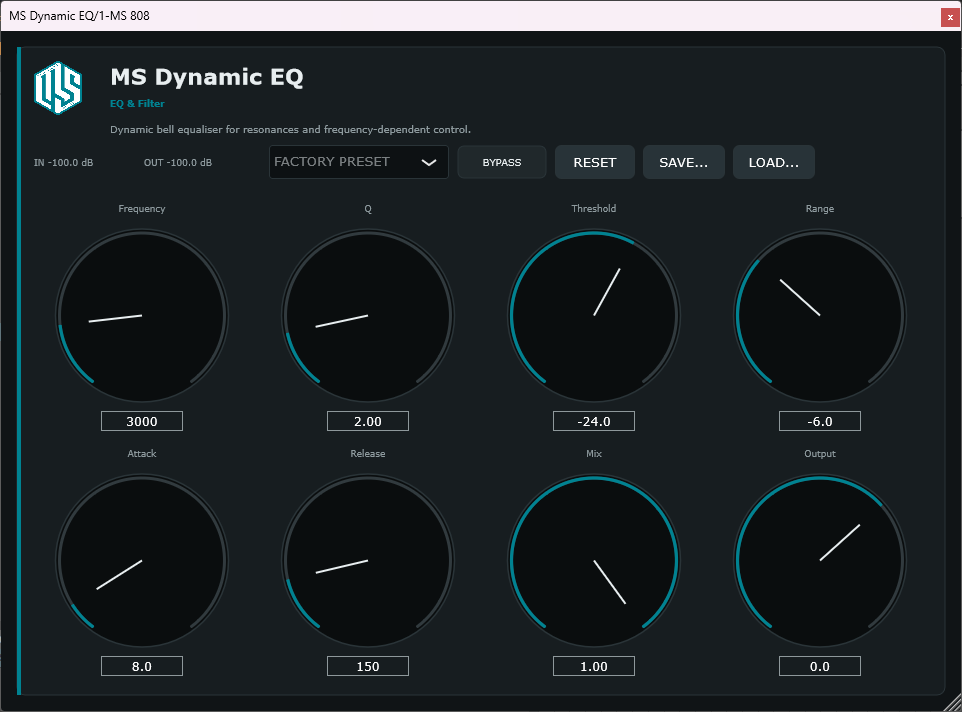Click the Mix knob
This screenshot has width=962, height=712.
pos(594,561)
